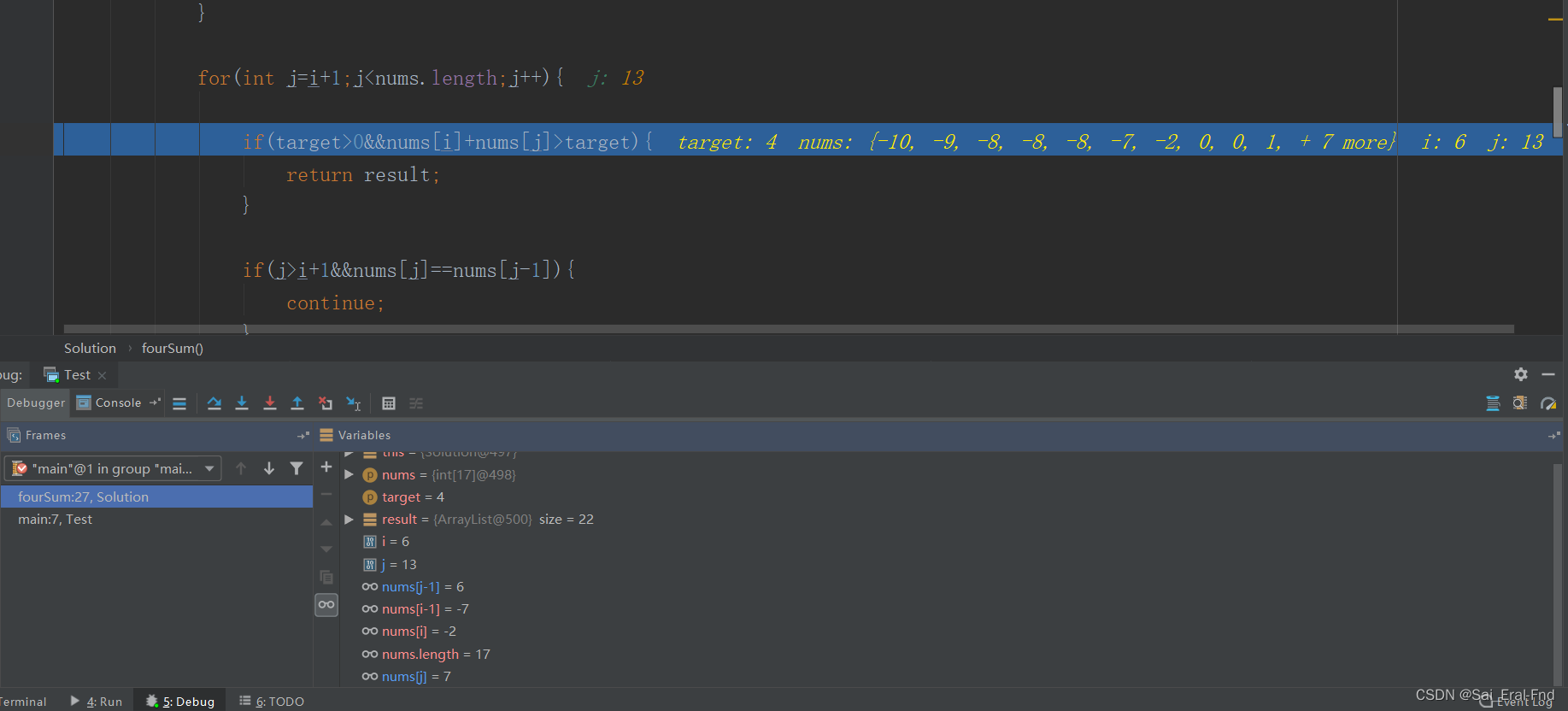Click the Run to Cursor icon

354,403
